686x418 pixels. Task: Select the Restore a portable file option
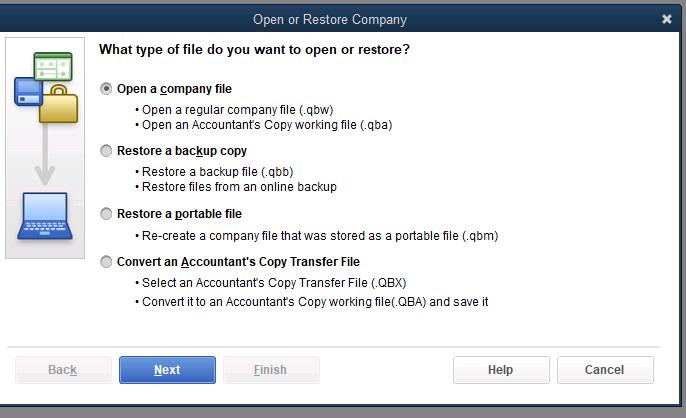107,214
